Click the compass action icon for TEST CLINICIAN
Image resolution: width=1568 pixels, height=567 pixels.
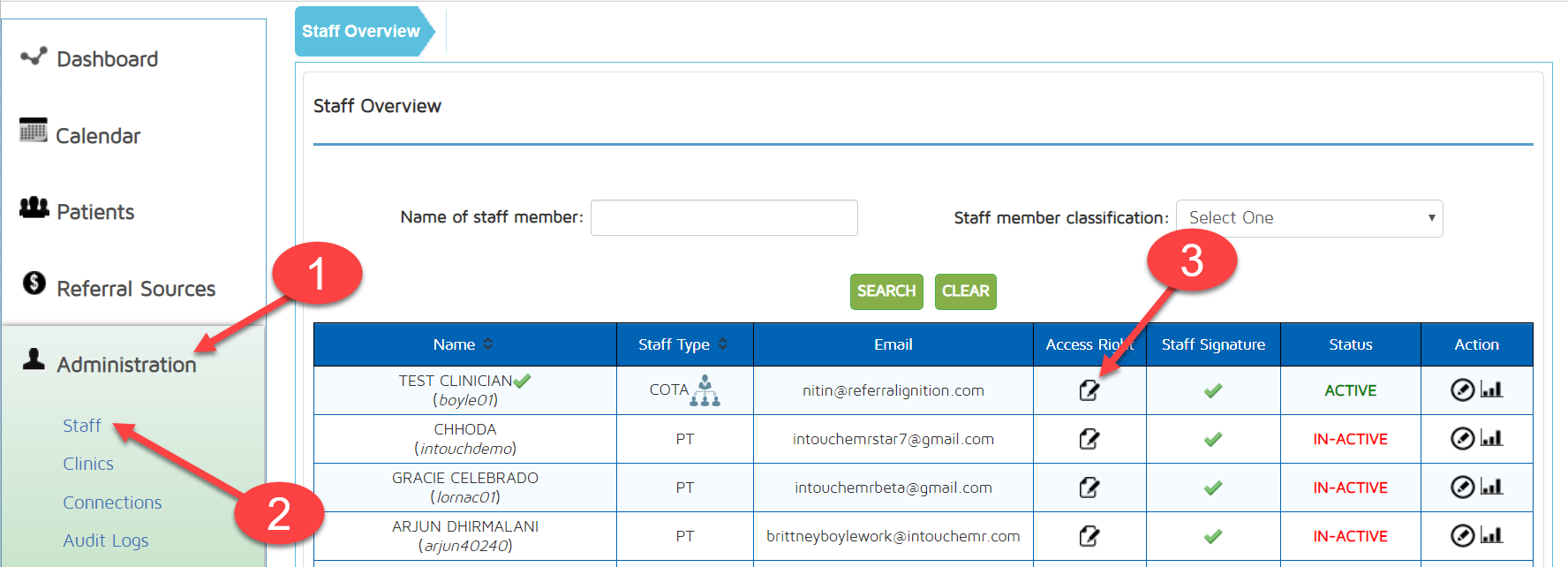tap(1462, 389)
